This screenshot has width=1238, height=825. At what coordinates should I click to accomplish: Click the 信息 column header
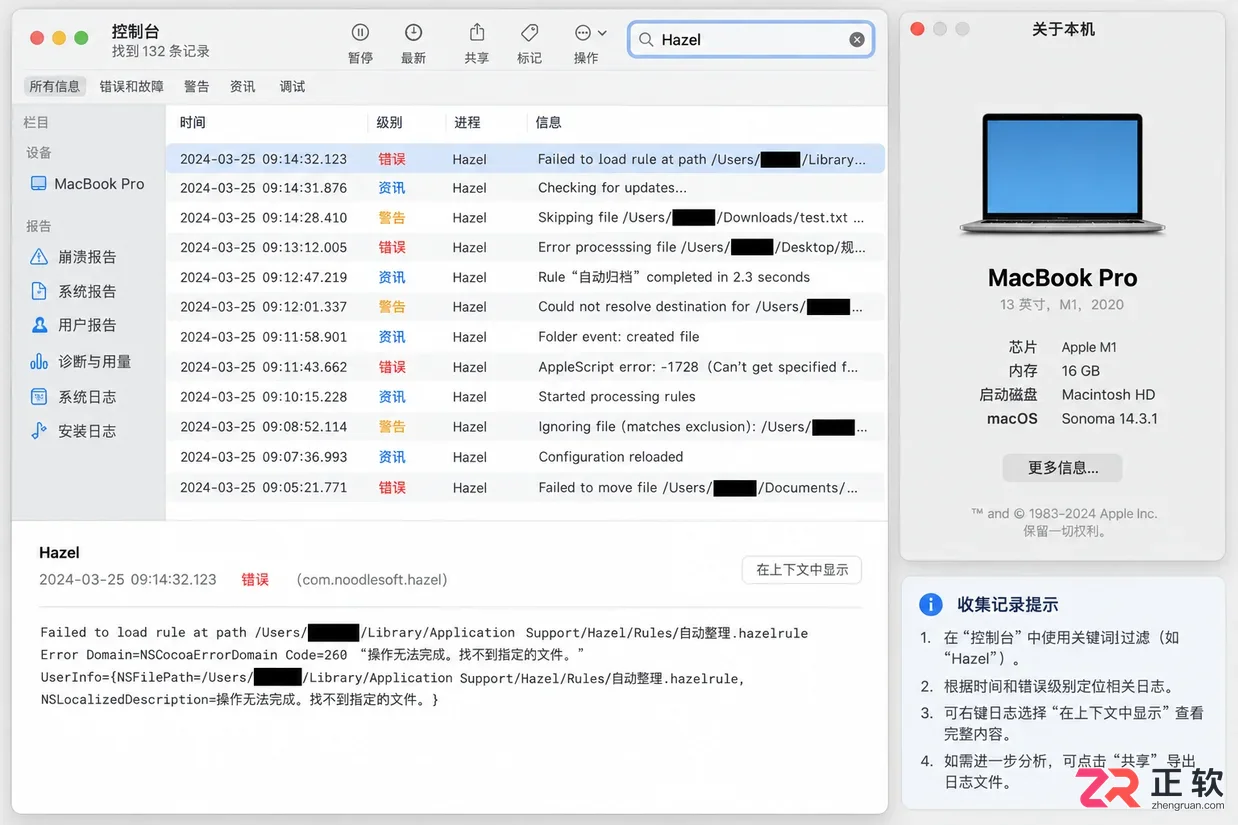(549, 122)
